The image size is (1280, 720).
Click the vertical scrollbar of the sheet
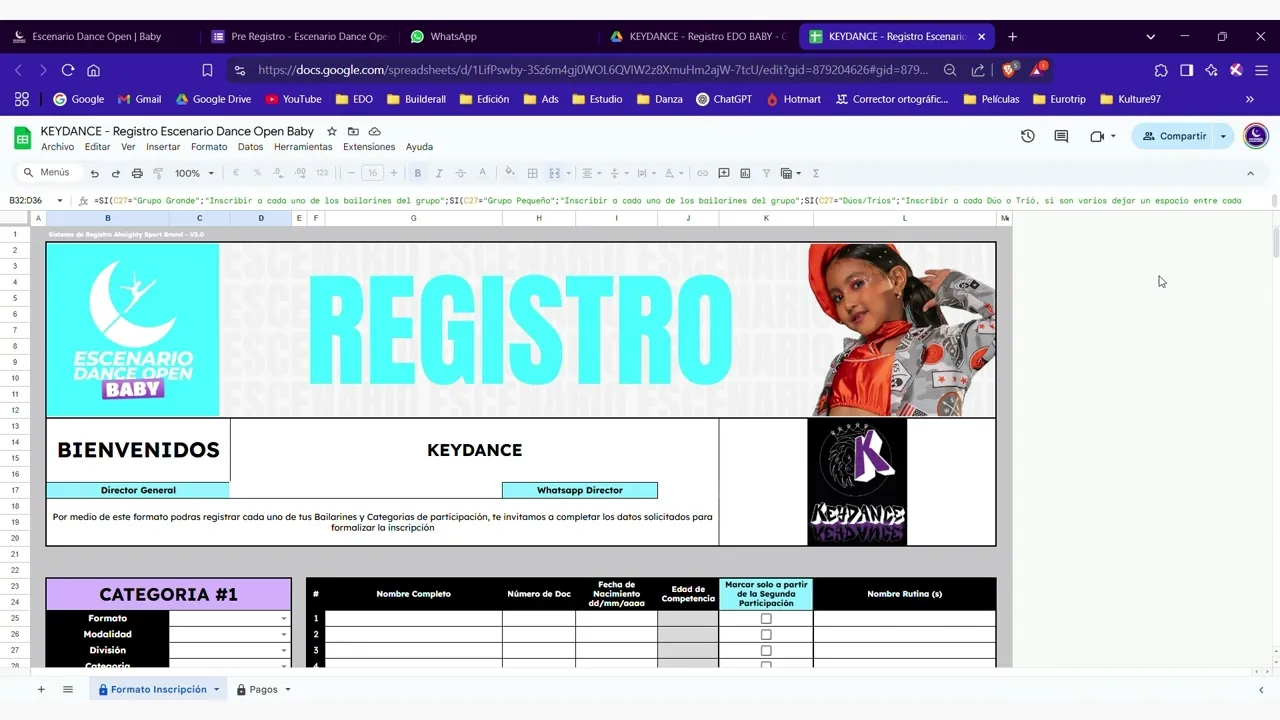point(1275,243)
